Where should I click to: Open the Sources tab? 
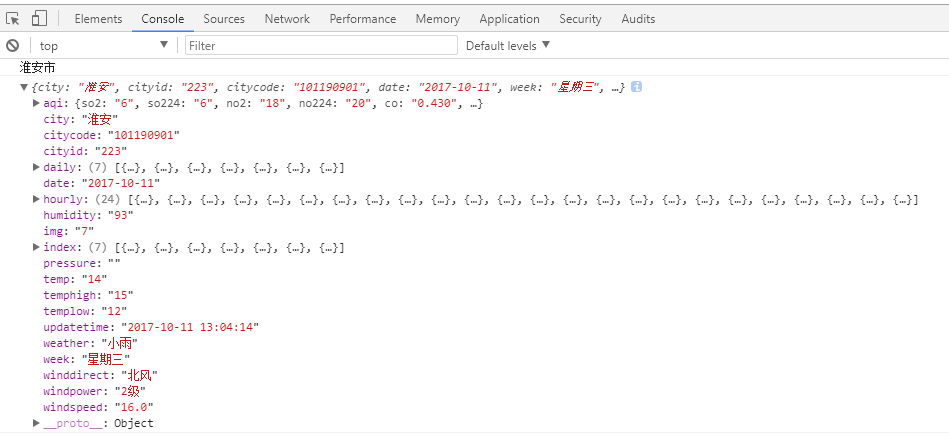(224, 19)
